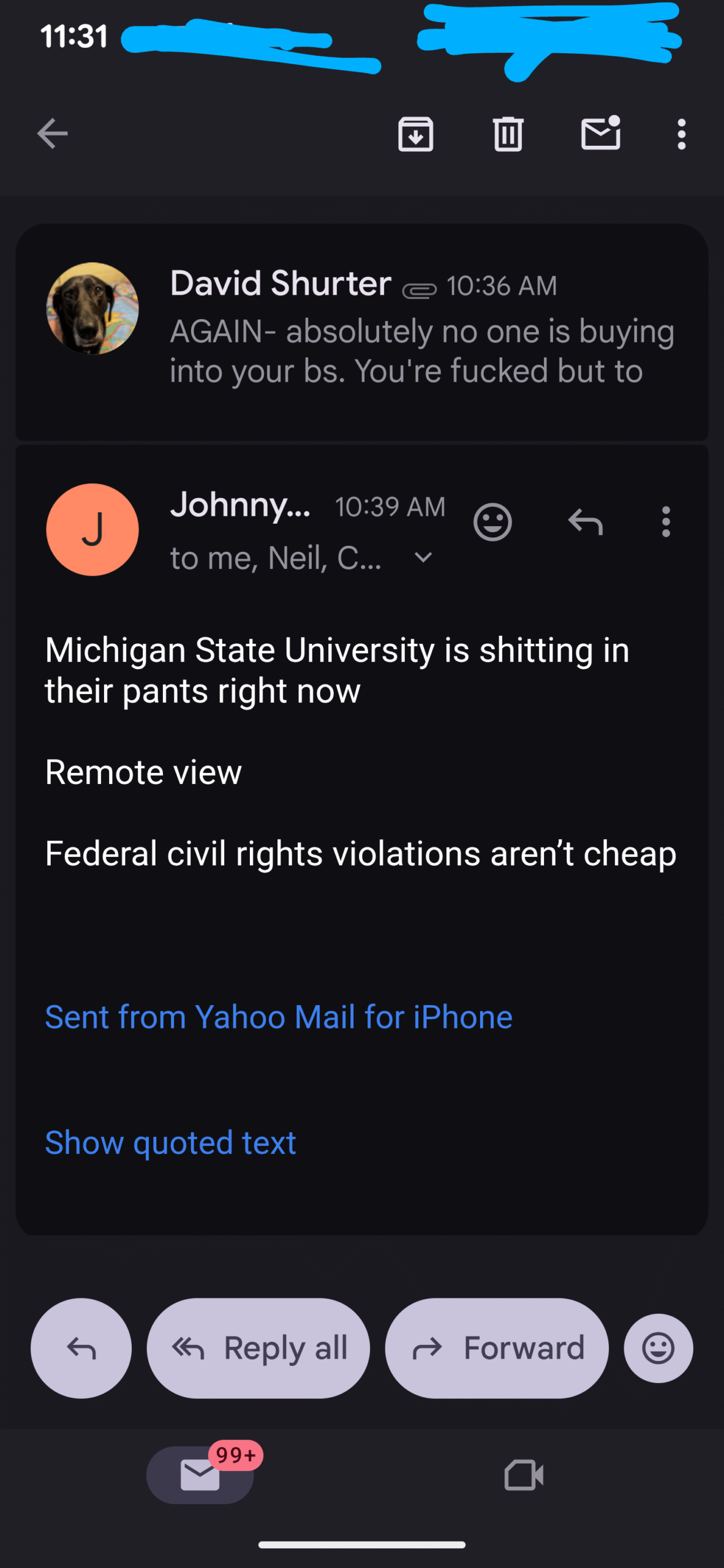Tap the back arrow to leave email
The height and width of the screenshot is (1568, 724).
click(53, 134)
